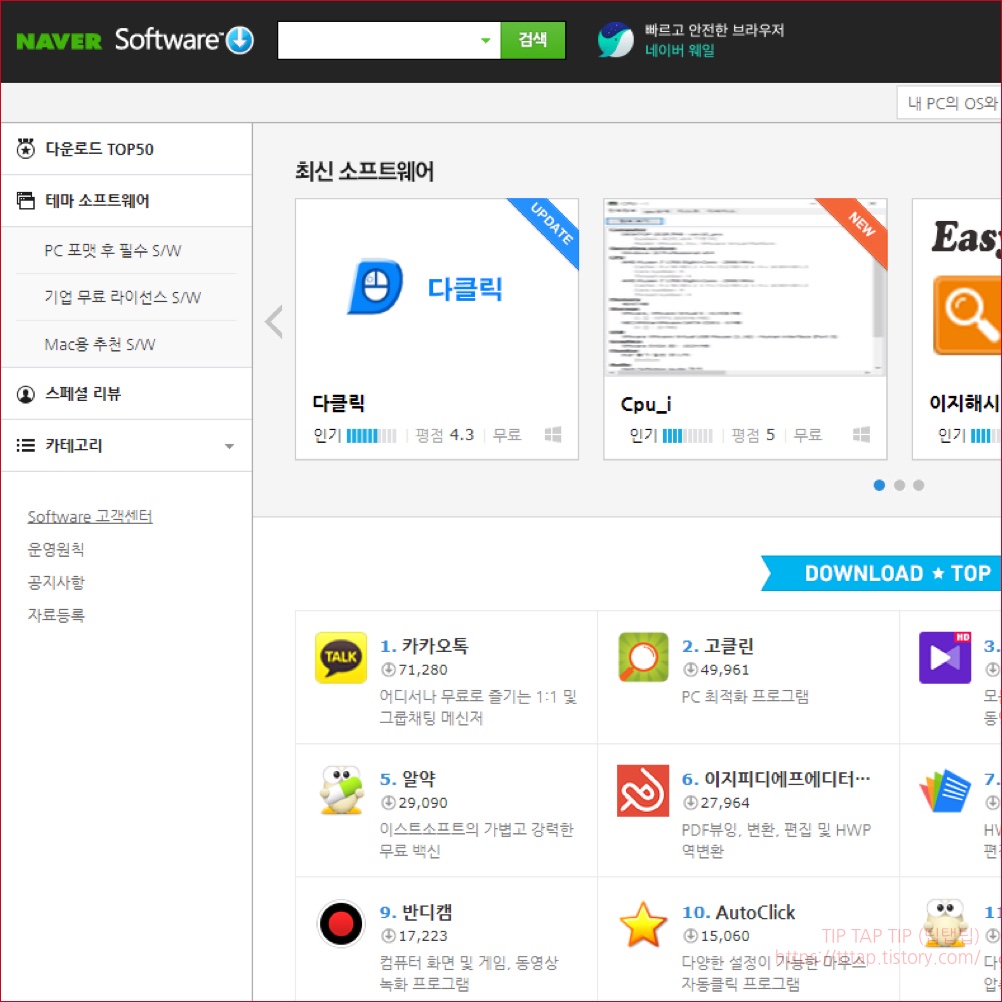Open 운영원칙 link
The width and height of the screenshot is (1002, 1002).
tap(56, 549)
